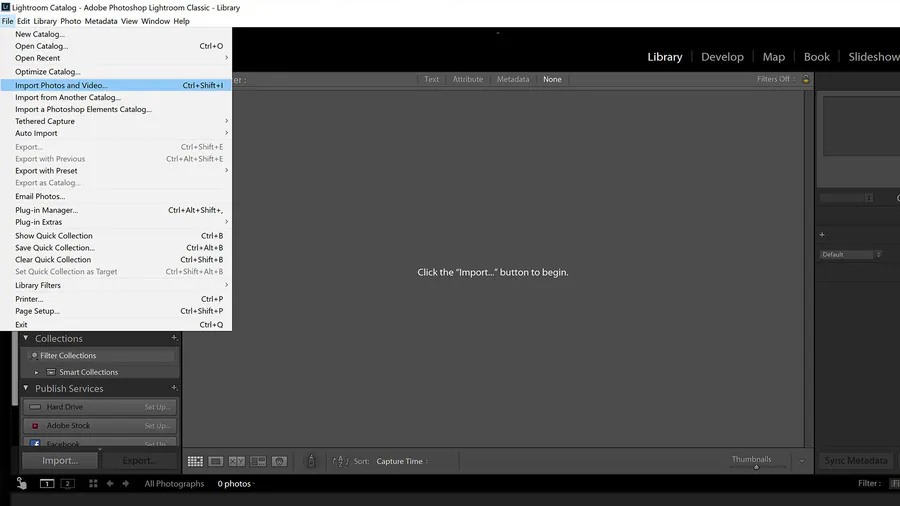The width and height of the screenshot is (900, 506).
Task: Collapse the Collections panel triangle
Action: click(x=26, y=338)
